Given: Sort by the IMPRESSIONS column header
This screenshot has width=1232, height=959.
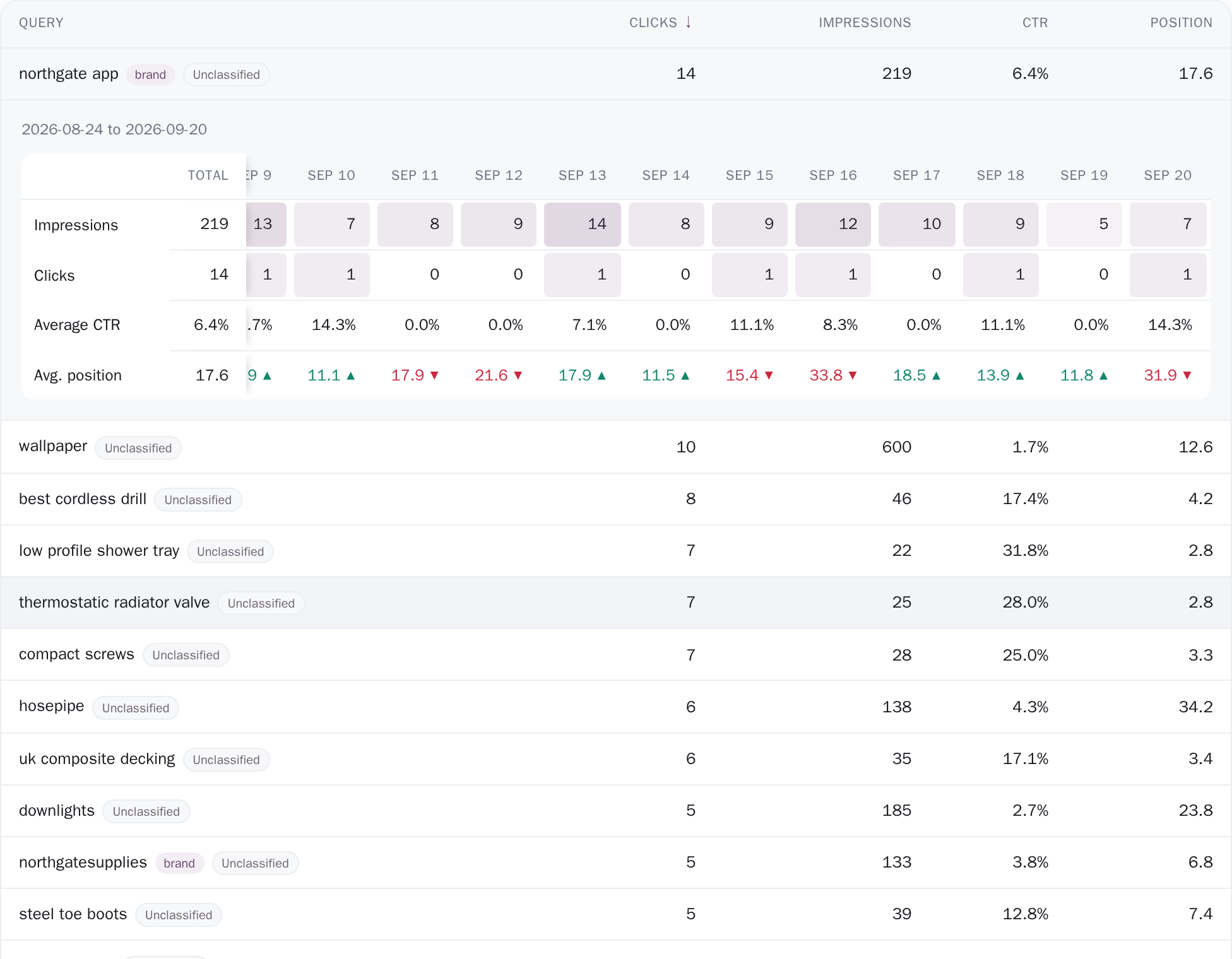Looking at the screenshot, I should 865,23.
